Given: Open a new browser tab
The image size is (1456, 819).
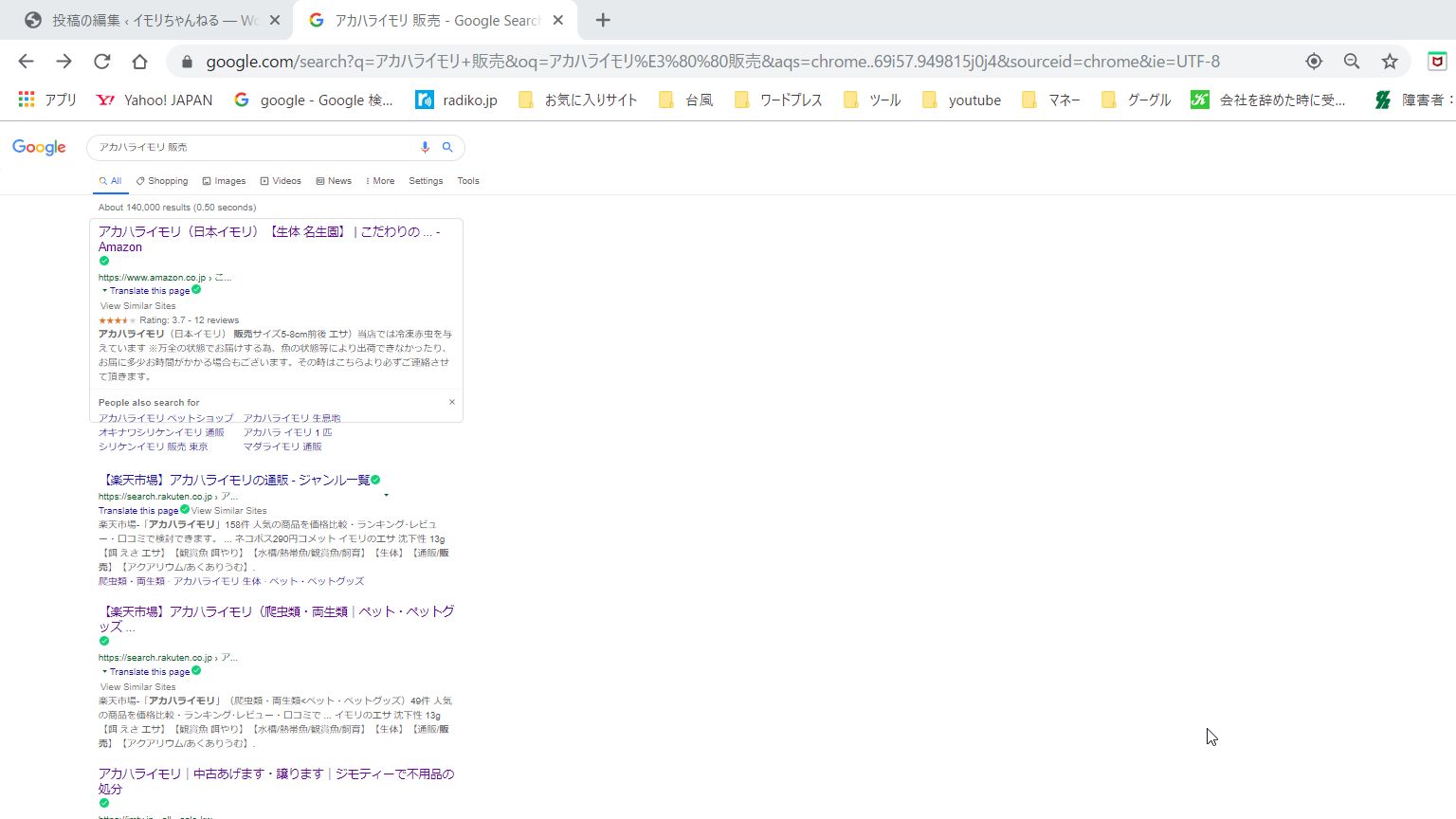Looking at the screenshot, I should [x=603, y=20].
